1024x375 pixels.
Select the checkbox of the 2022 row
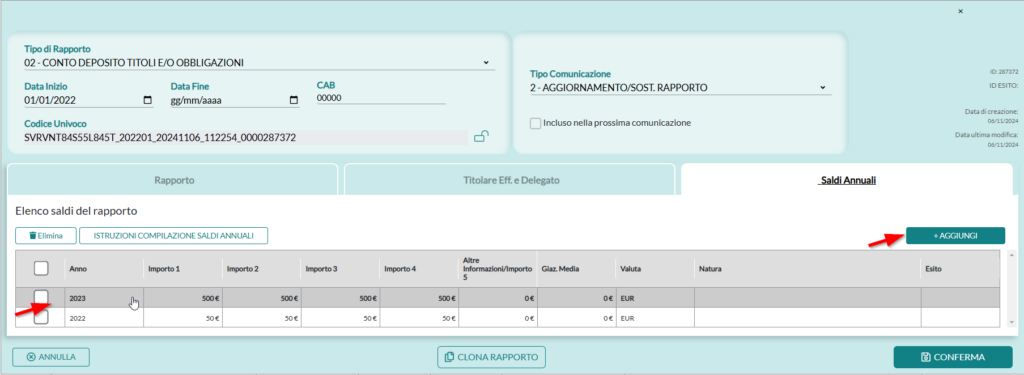[x=41, y=318]
